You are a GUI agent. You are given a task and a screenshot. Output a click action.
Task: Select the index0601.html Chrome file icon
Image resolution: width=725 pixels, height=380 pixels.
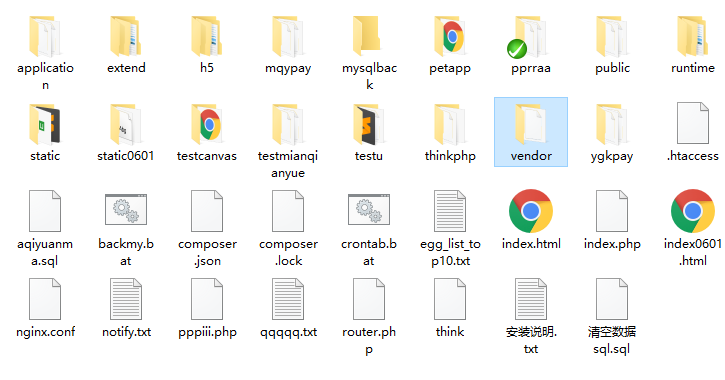(x=692, y=211)
